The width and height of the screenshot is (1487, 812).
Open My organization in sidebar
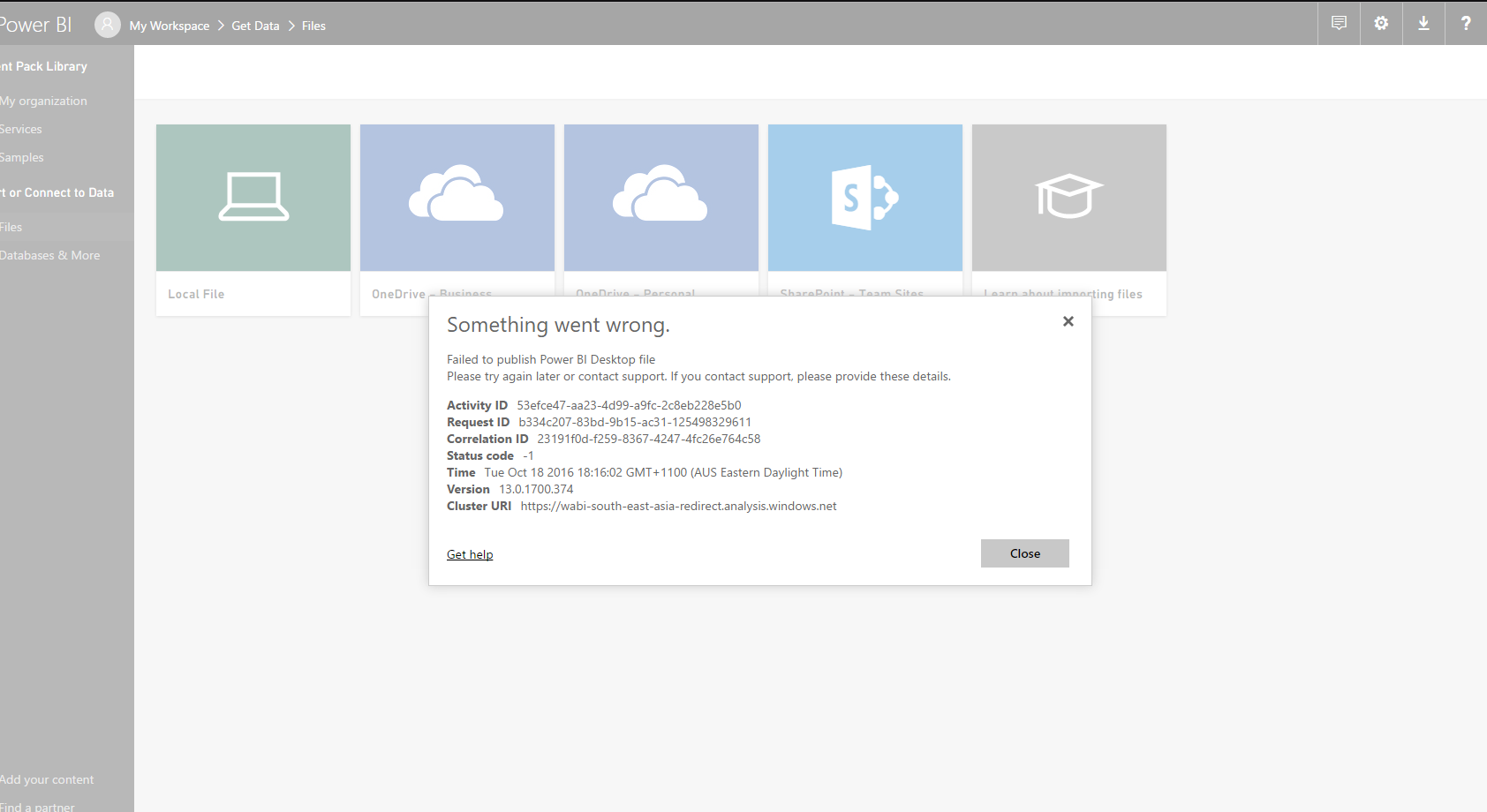pos(43,101)
